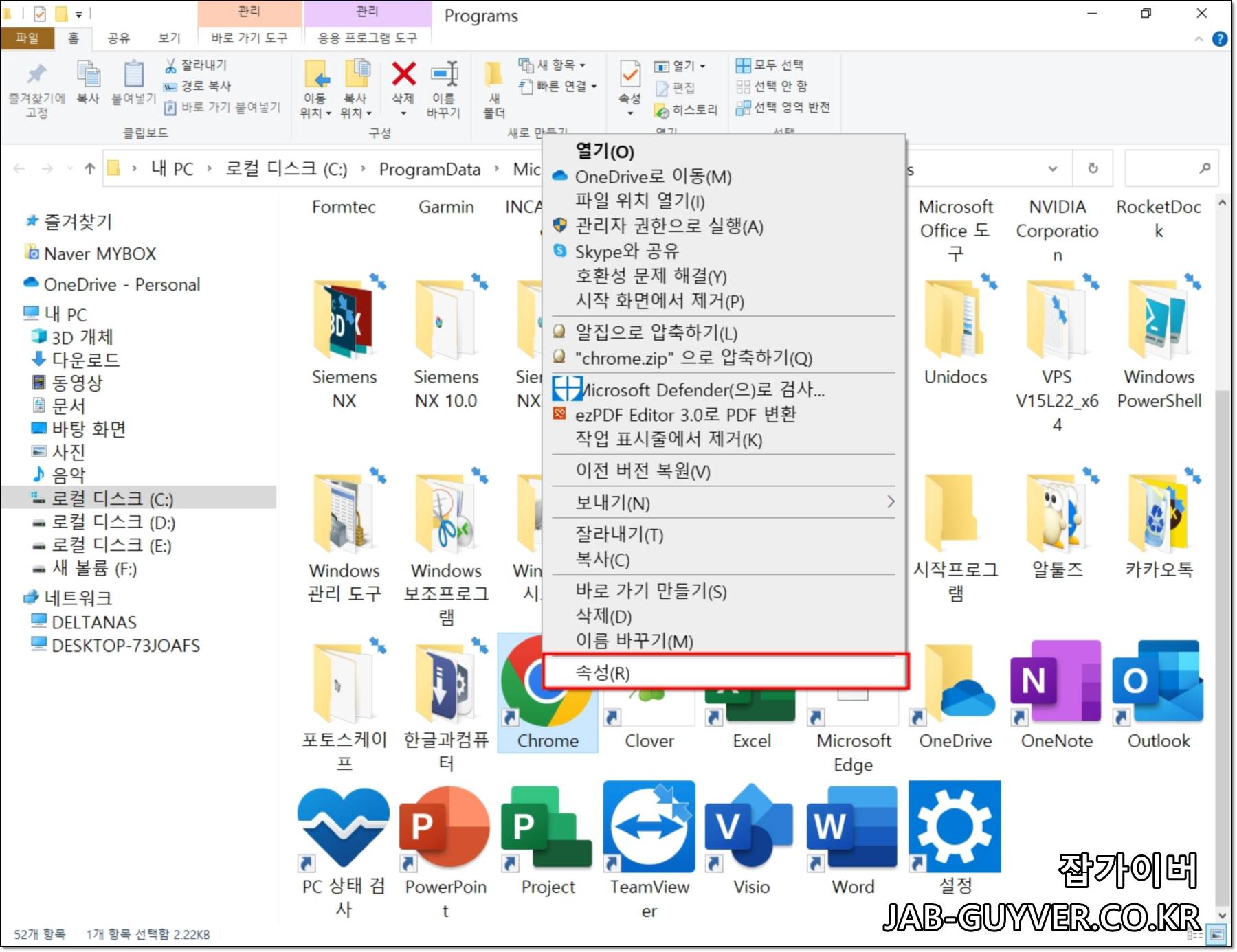
Task: Select 로컬 디스크 (D:) in navigation pane
Action: (104, 523)
